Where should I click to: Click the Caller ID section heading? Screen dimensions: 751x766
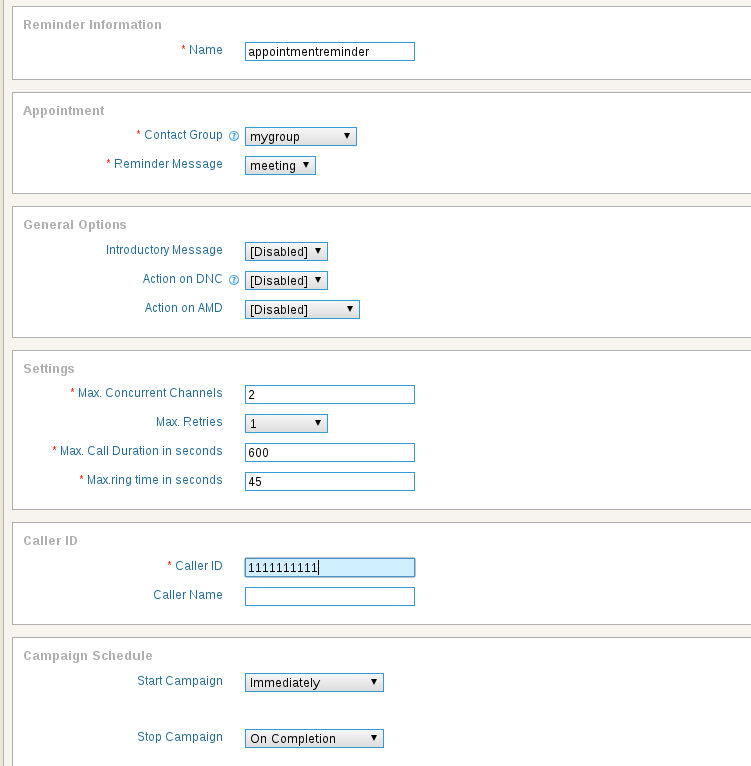(50, 541)
